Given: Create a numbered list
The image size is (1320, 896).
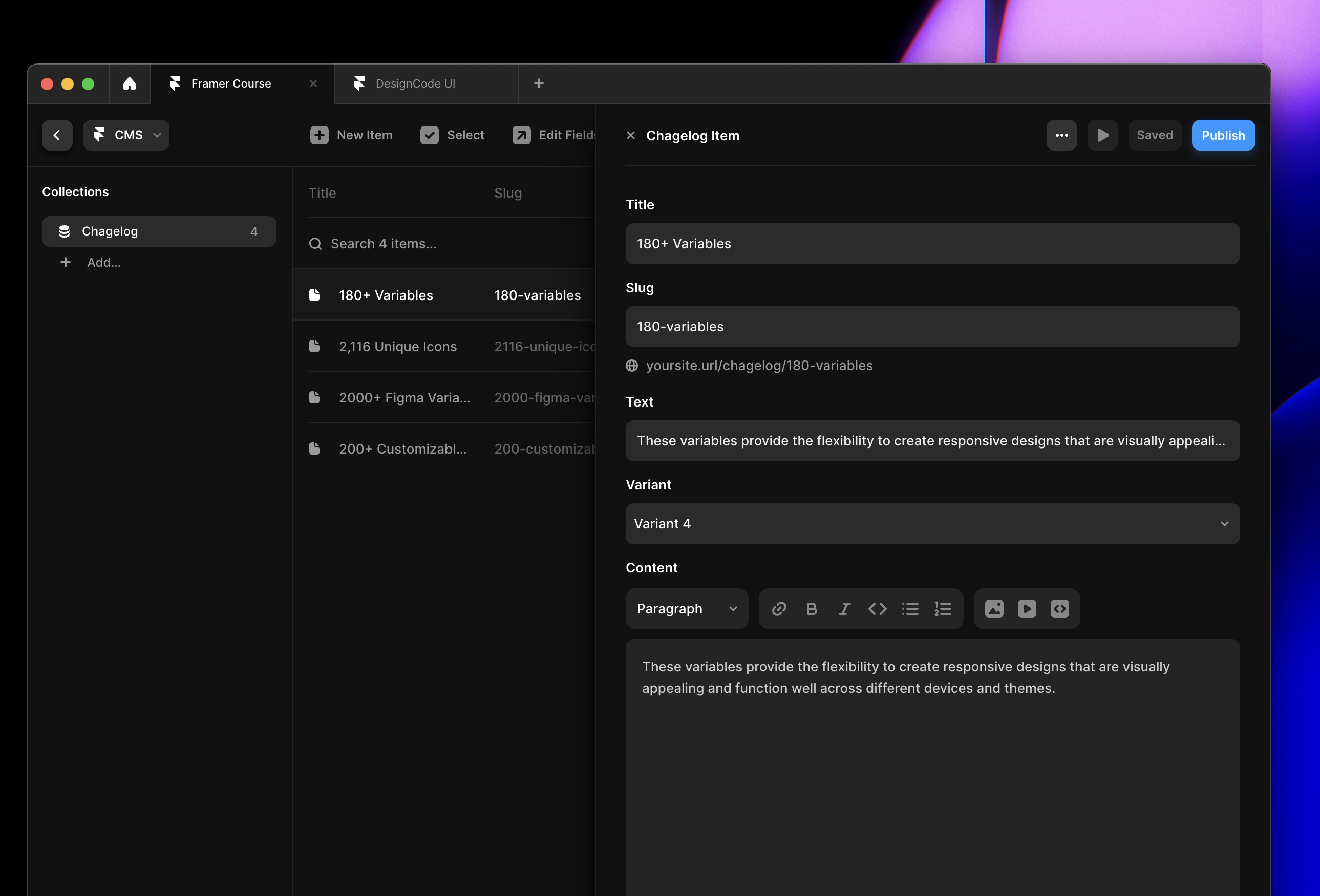Looking at the screenshot, I should click(x=943, y=609).
